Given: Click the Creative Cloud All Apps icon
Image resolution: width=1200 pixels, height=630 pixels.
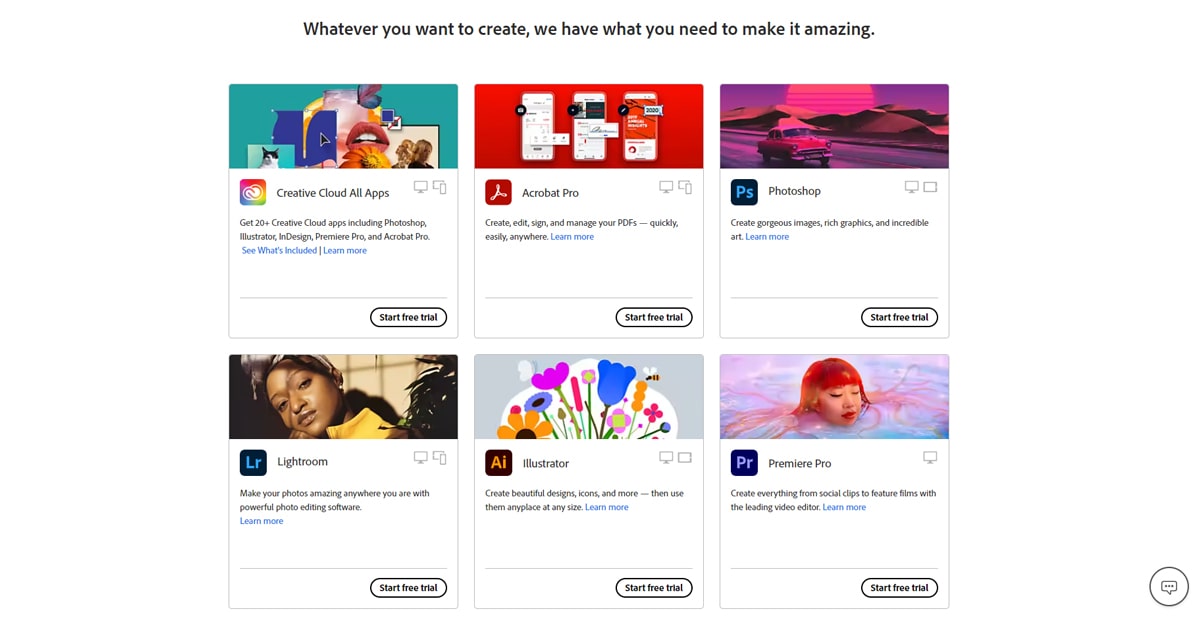Looking at the screenshot, I should coord(253,192).
